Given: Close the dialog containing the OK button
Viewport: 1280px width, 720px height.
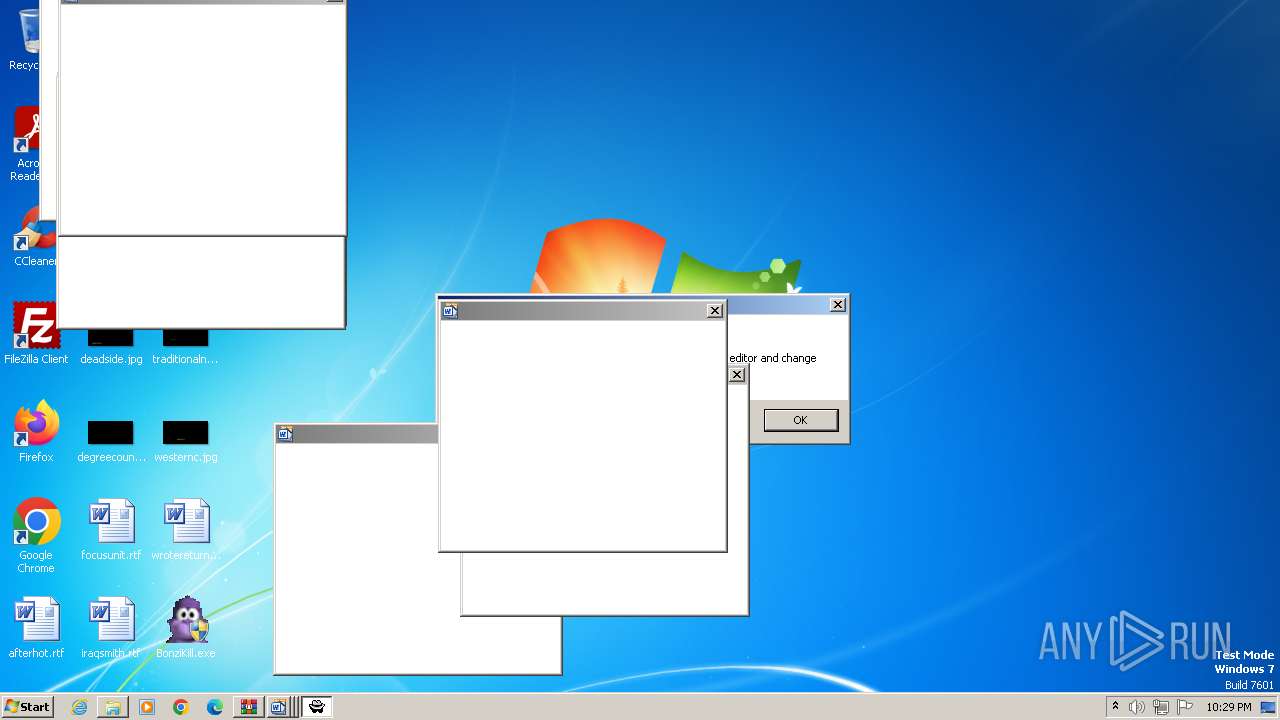Looking at the screenshot, I should coord(838,305).
